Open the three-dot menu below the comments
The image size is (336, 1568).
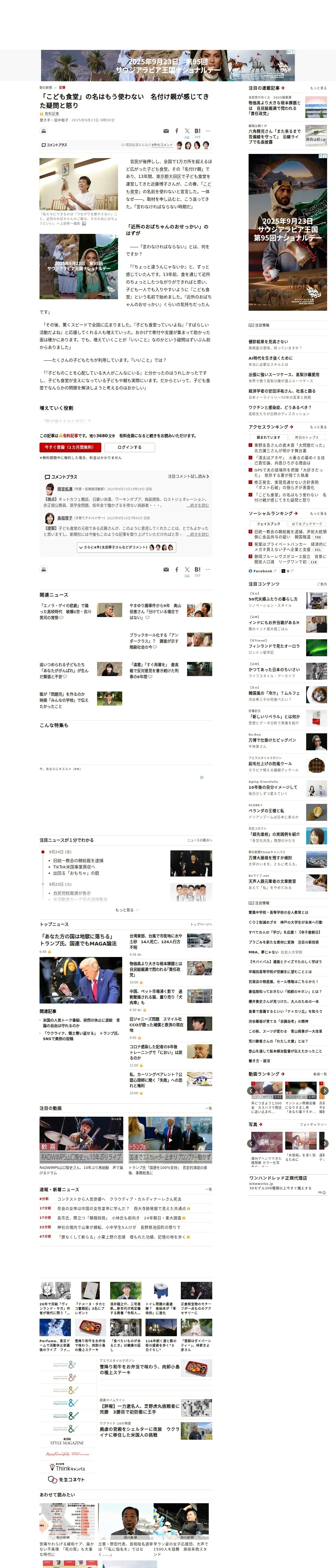tap(208, 569)
